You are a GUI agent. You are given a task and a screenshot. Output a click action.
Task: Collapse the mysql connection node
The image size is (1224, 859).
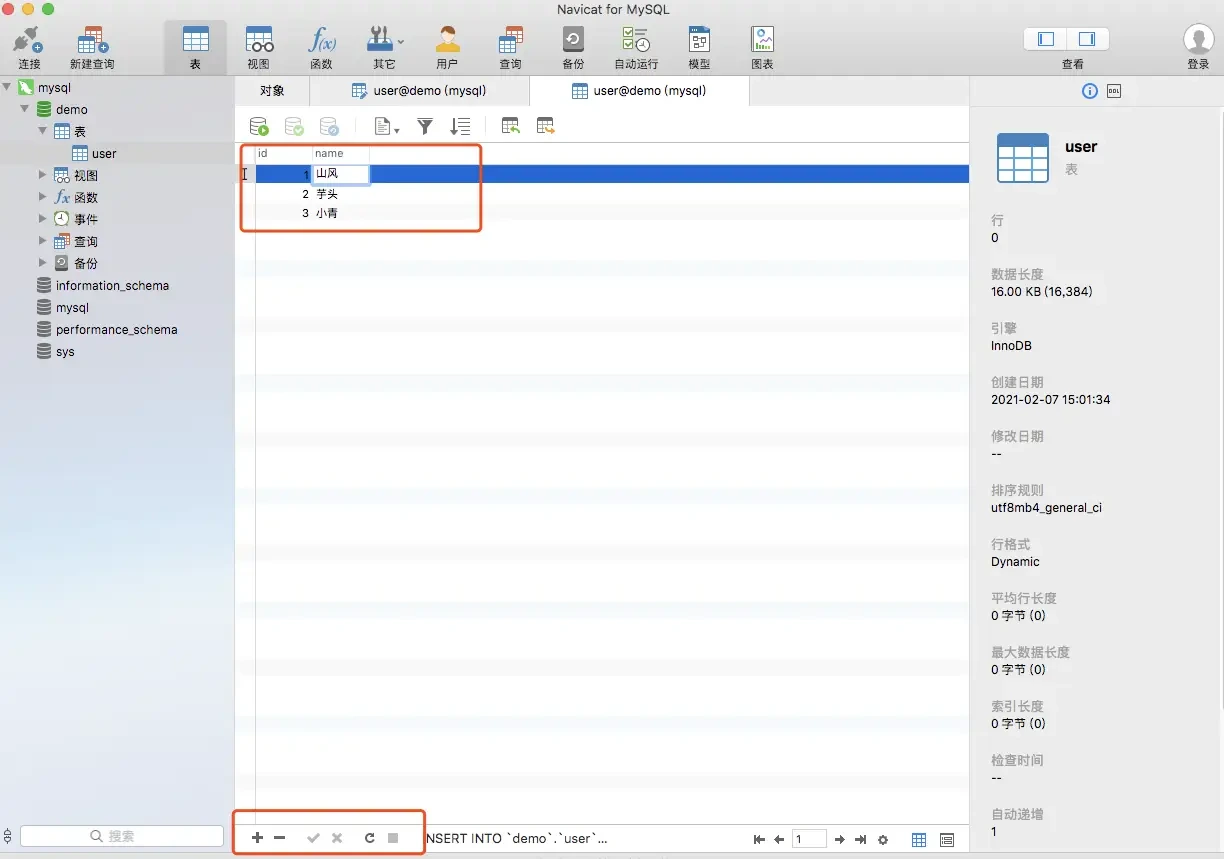7,87
